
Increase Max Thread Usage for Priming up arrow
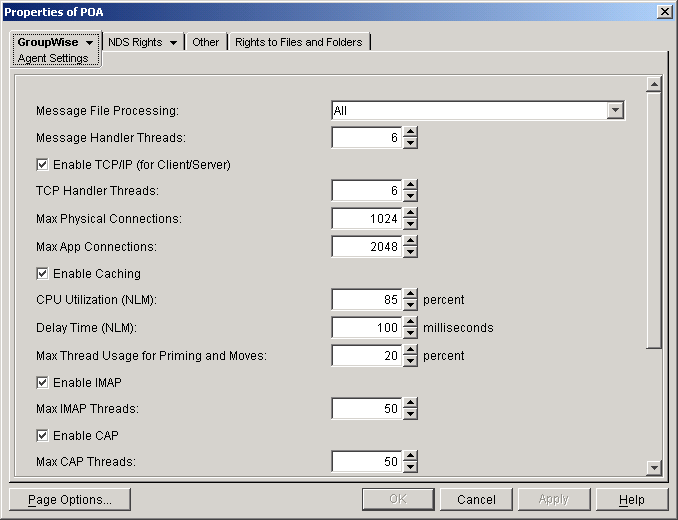[410, 350]
